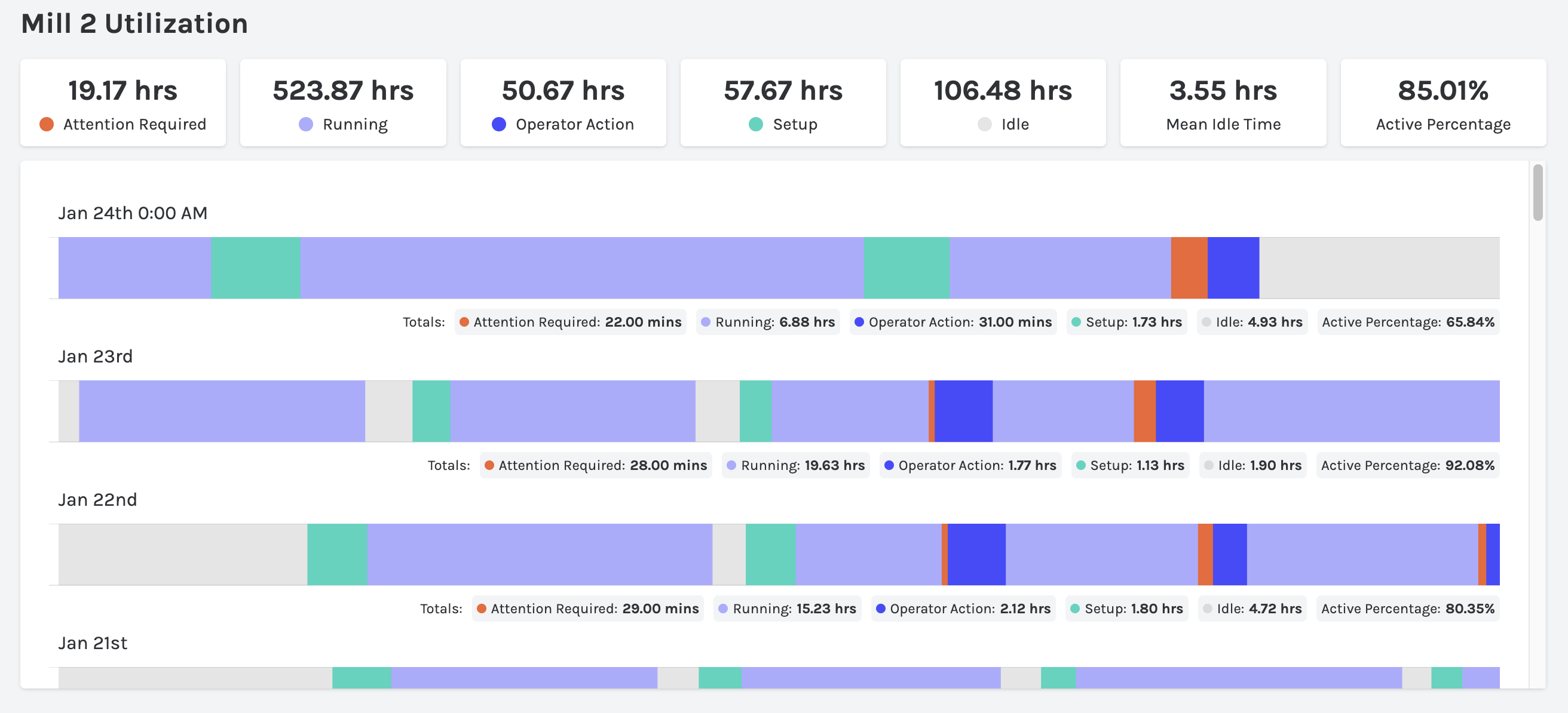Viewport: 1568px width, 713px height.
Task: Click first teal setup block on Jan 21st
Action: tap(361, 678)
